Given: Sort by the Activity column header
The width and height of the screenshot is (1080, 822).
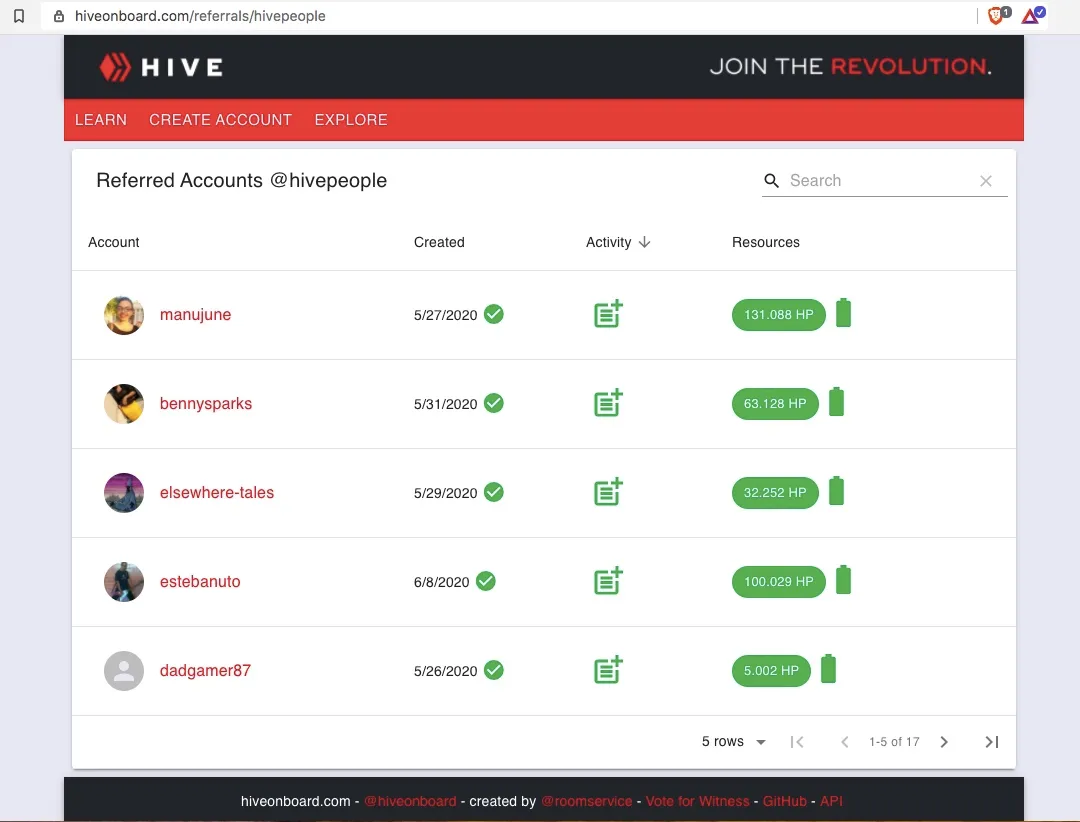Looking at the screenshot, I should click(x=608, y=243).
